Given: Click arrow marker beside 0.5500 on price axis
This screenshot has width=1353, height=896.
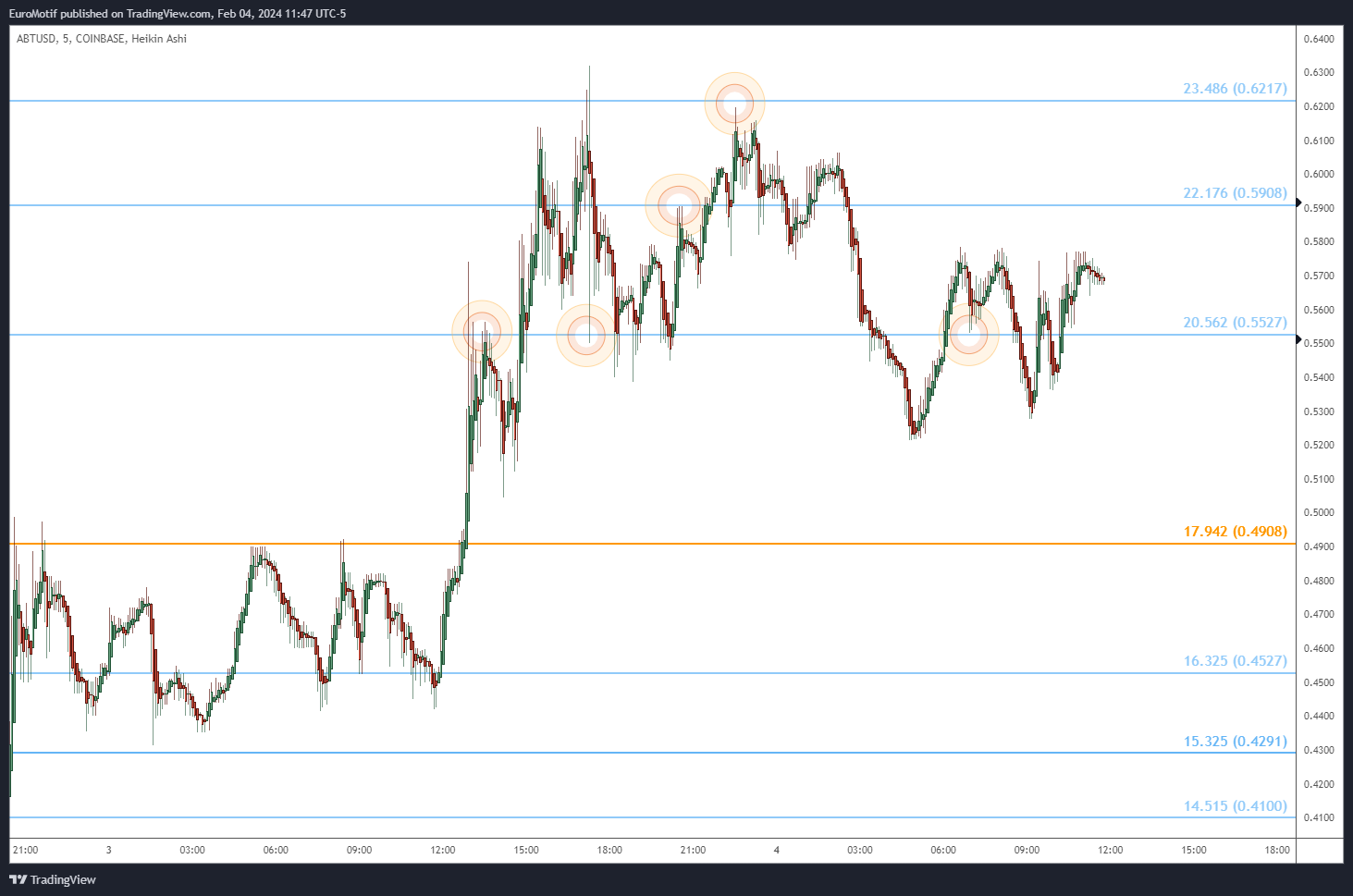Looking at the screenshot, I should point(1298,339).
